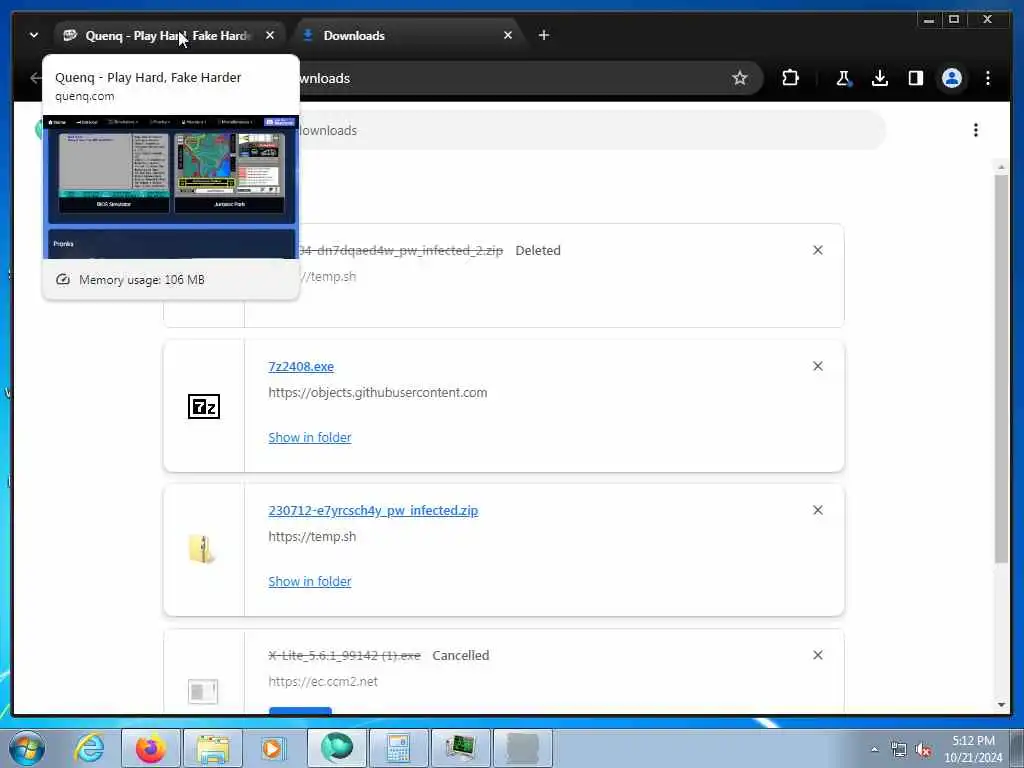The height and width of the screenshot is (768, 1024).
Task: Click the https://objects.githubusercontent.com text
Action: click(377, 392)
